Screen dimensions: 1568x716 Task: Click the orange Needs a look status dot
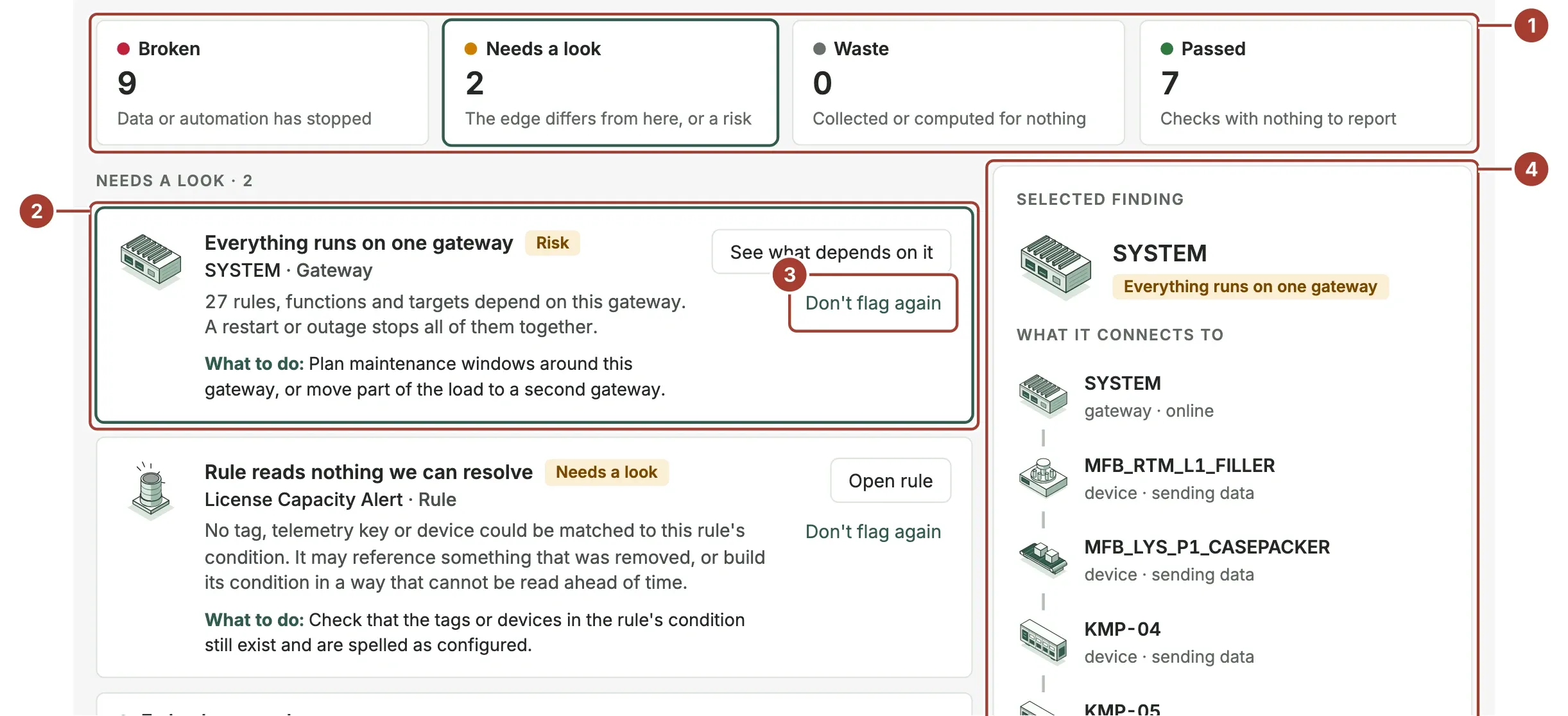point(470,49)
